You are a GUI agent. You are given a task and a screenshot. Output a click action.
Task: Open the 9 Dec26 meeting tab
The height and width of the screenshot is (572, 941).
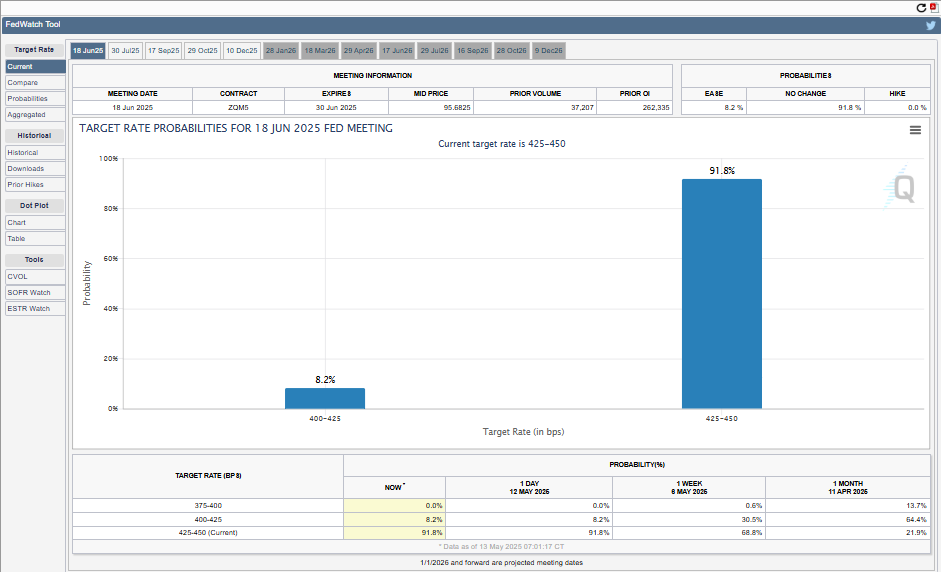point(549,50)
